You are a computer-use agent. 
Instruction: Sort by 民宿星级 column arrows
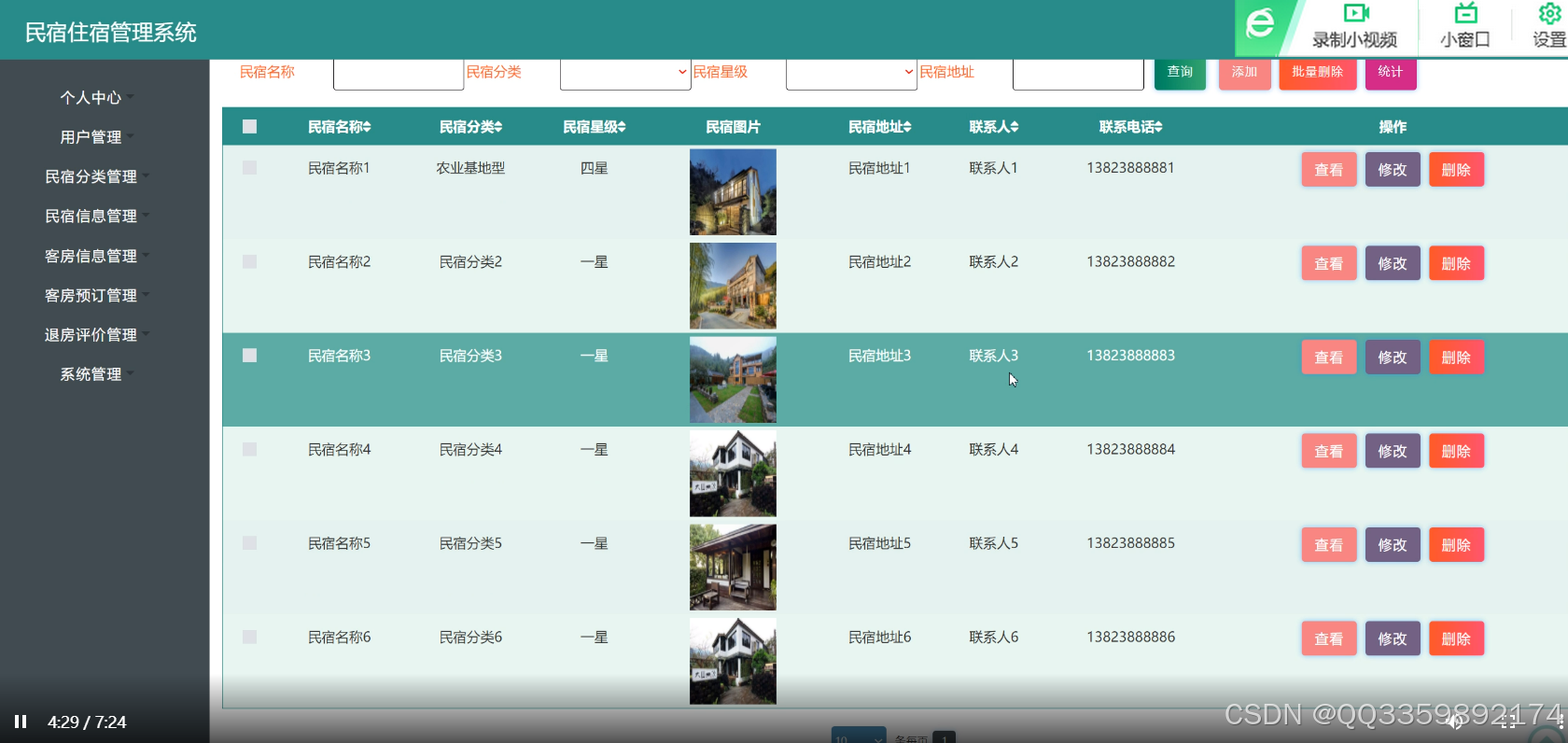click(622, 127)
